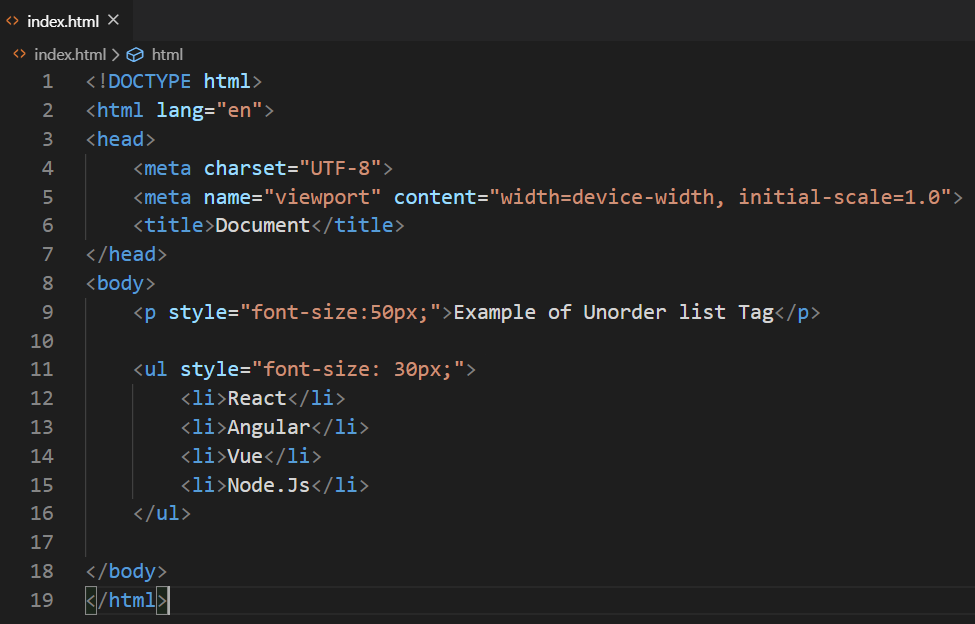Click the closing html tag on line 19

point(126,600)
